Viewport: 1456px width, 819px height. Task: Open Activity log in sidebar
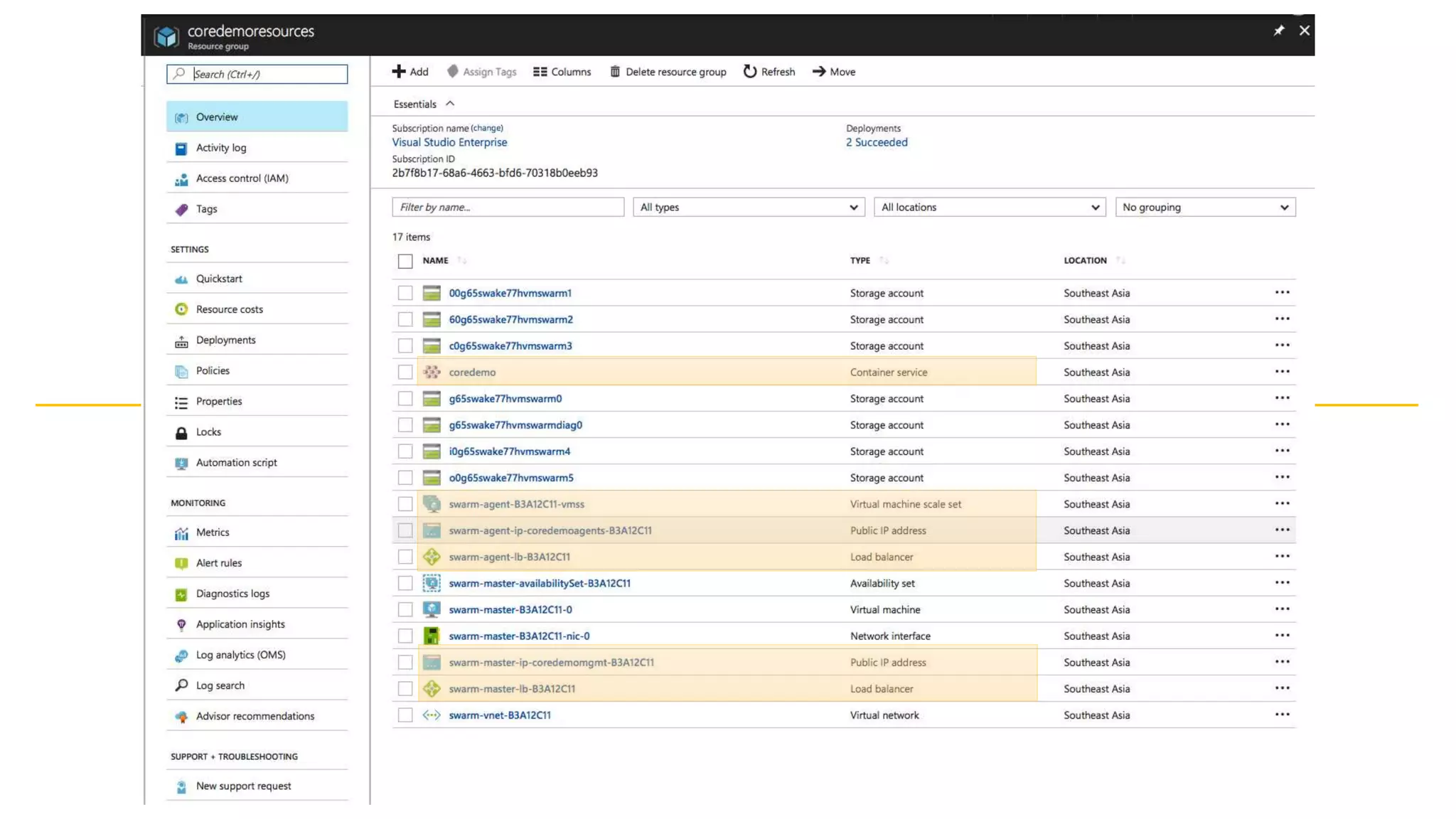pyautogui.click(x=221, y=148)
